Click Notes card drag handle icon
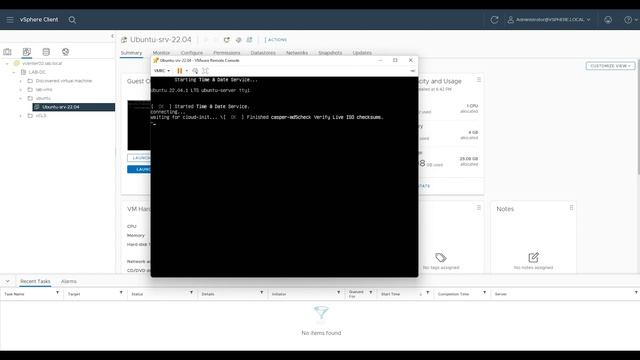 [571, 208]
